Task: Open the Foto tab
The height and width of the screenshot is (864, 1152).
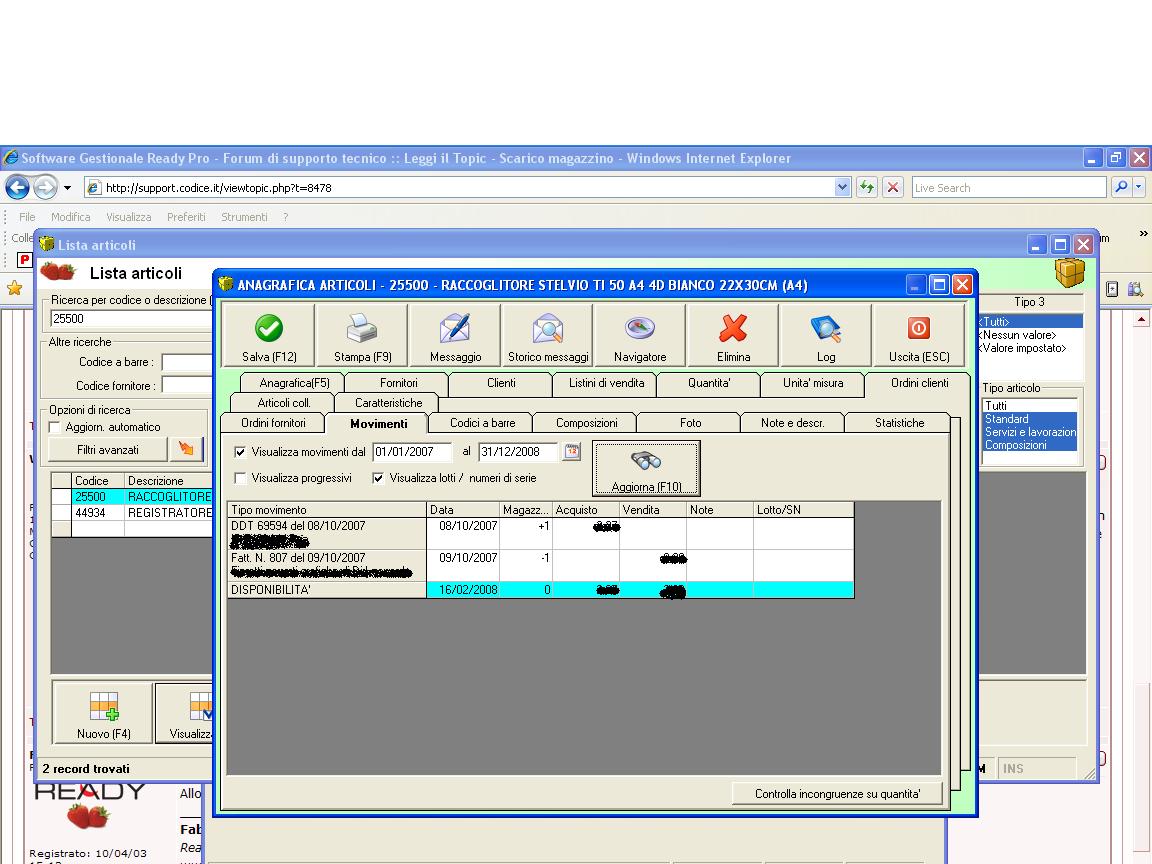Action: [x=690, y=422]
